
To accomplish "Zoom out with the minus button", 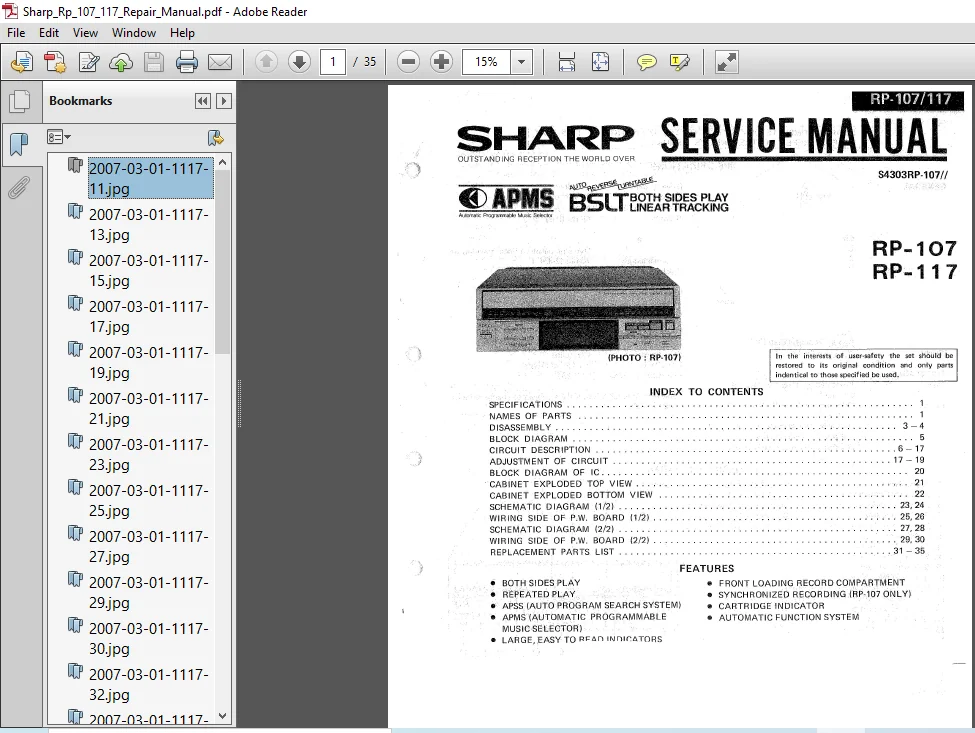I will point(409,62).
